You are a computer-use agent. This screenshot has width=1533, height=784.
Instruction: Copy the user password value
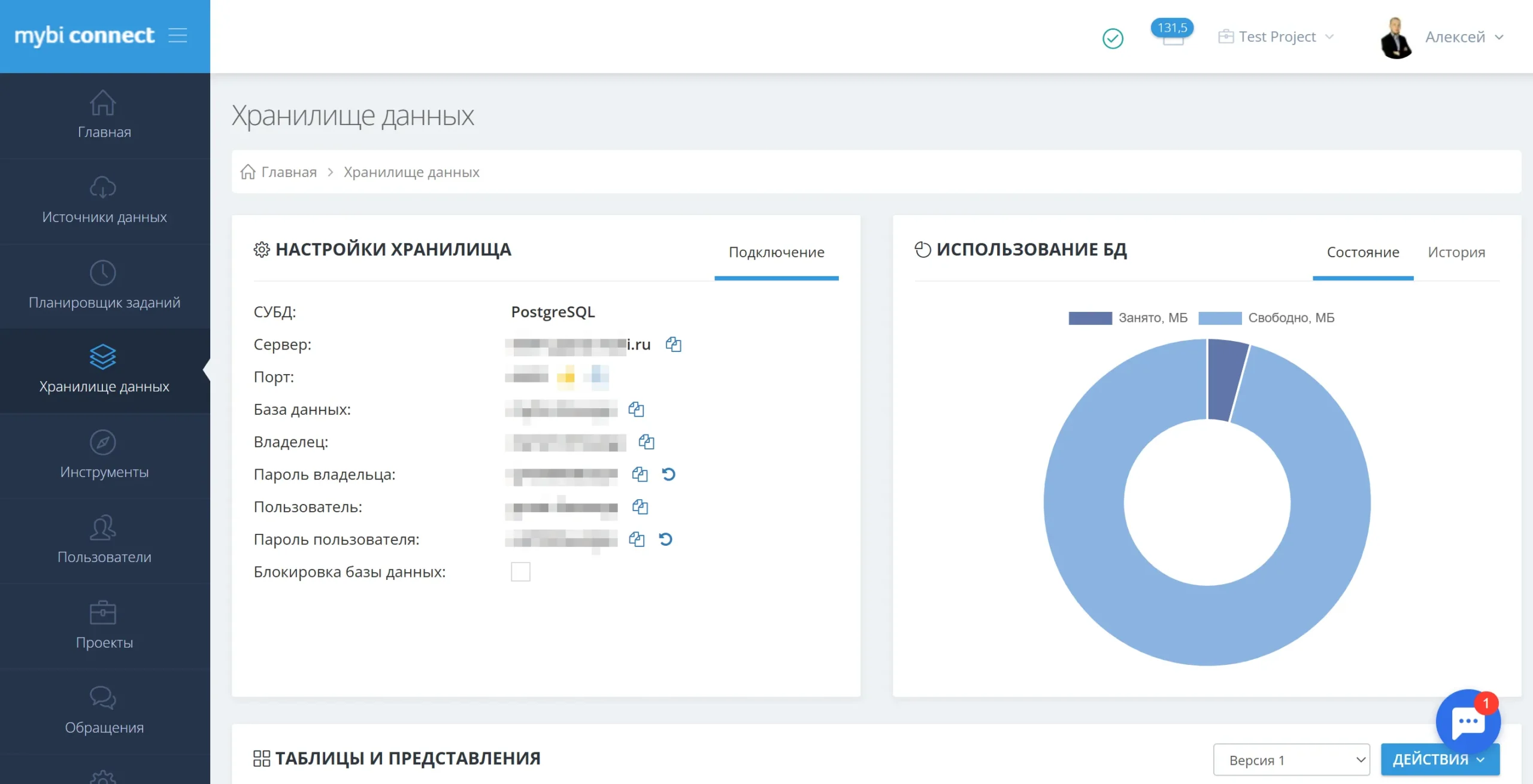(x=637, y=539)
